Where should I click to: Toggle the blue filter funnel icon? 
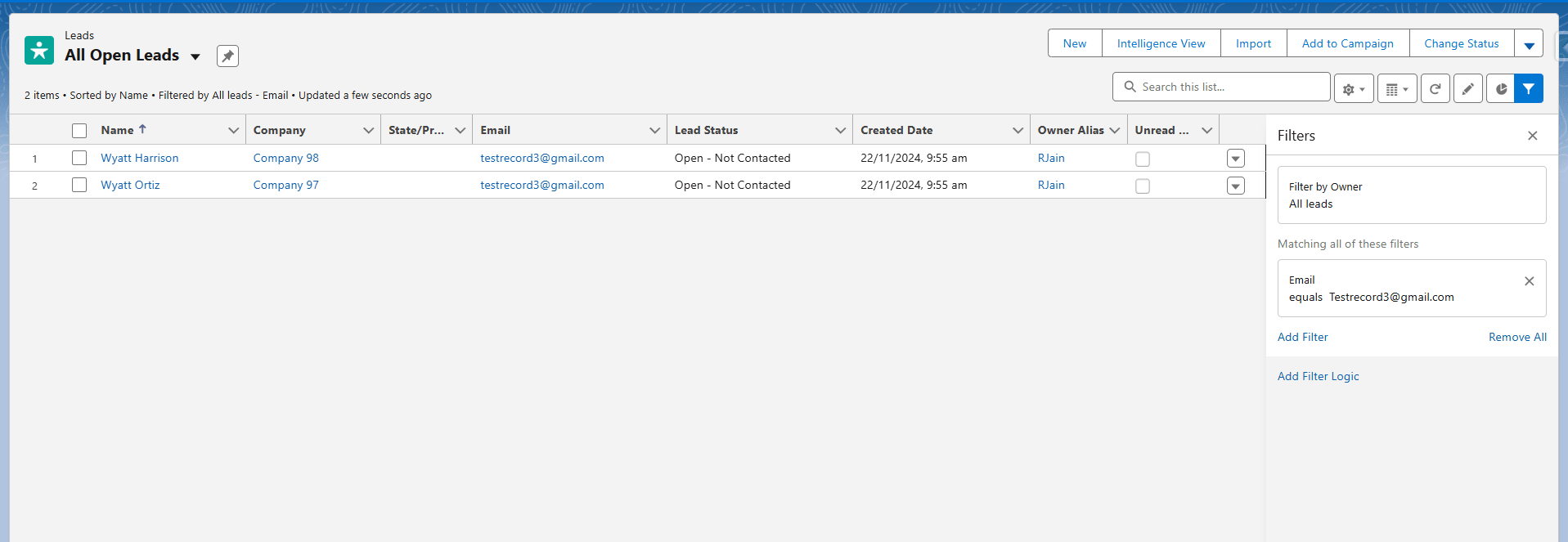coord(1528,88)
